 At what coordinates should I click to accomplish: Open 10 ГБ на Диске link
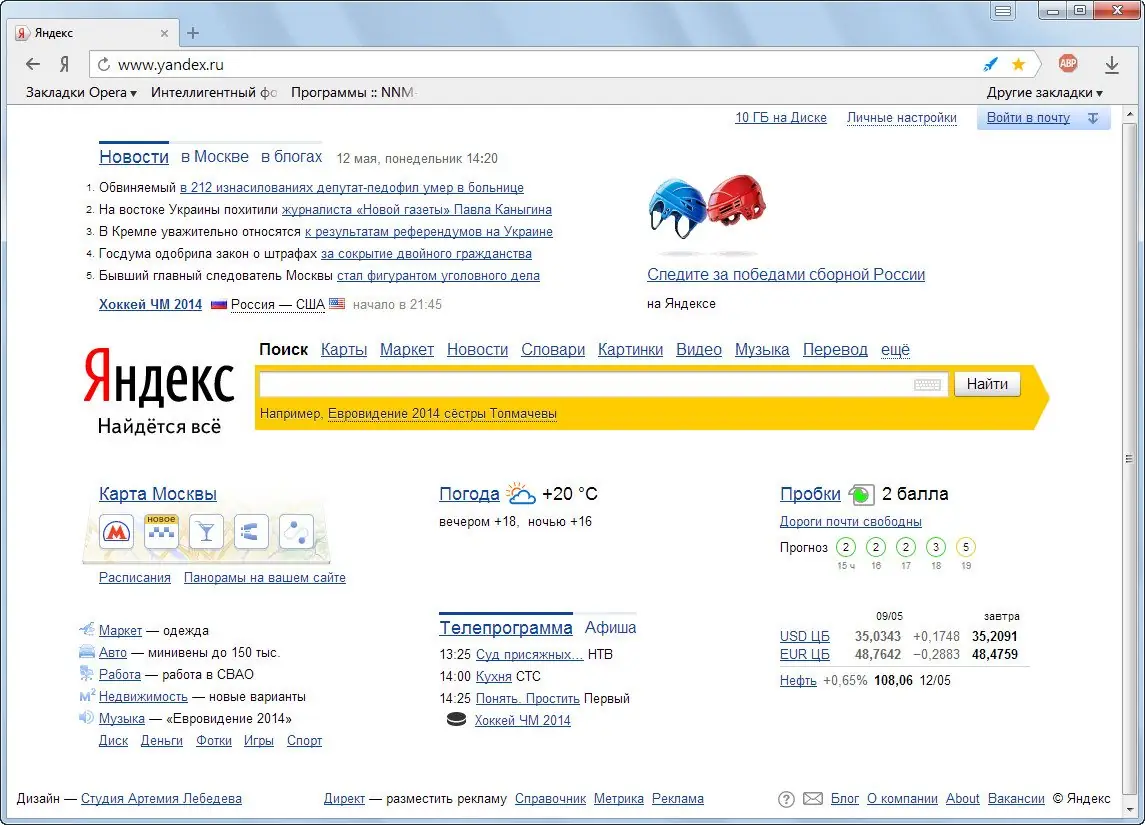coord(781,118)
